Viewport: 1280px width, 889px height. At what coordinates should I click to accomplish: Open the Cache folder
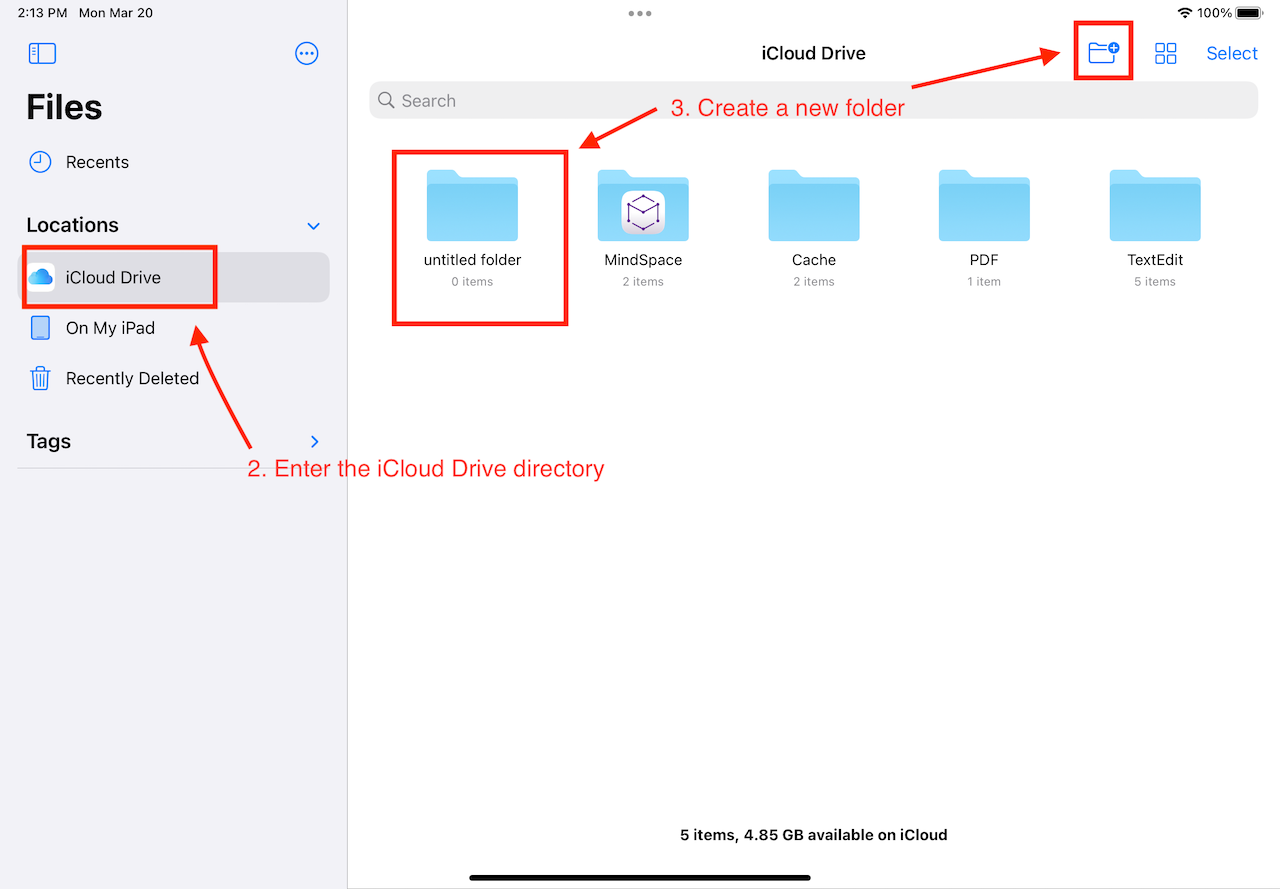click(813, 207)
